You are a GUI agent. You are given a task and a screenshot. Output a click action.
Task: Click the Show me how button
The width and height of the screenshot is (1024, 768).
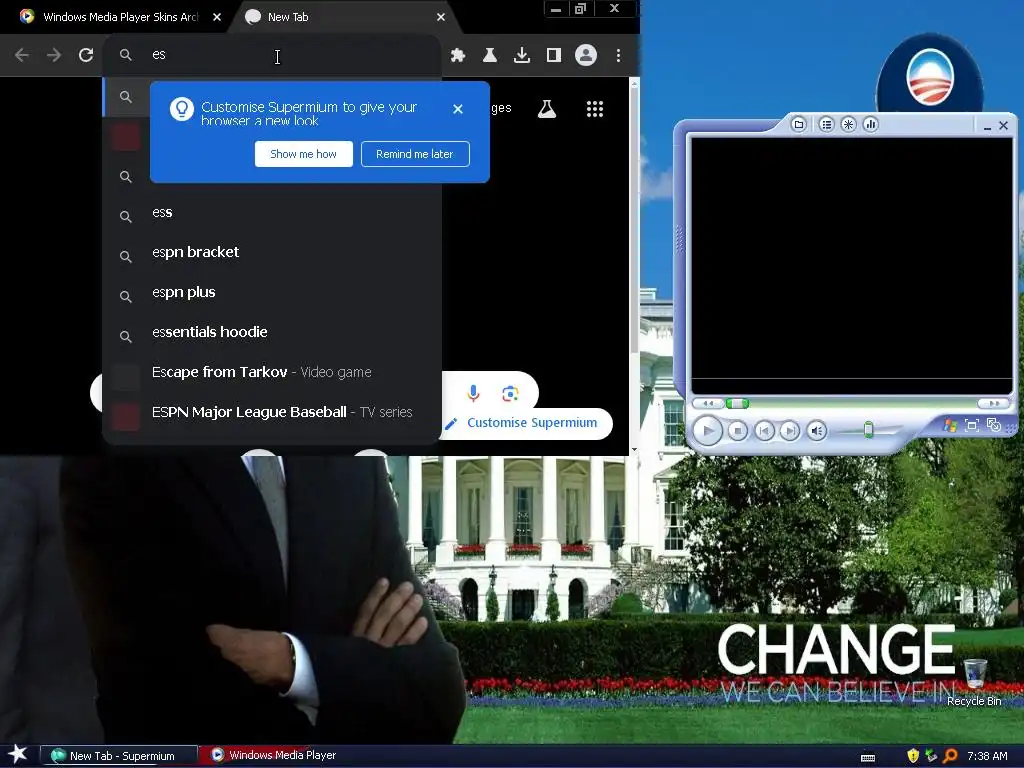point(304,154)
